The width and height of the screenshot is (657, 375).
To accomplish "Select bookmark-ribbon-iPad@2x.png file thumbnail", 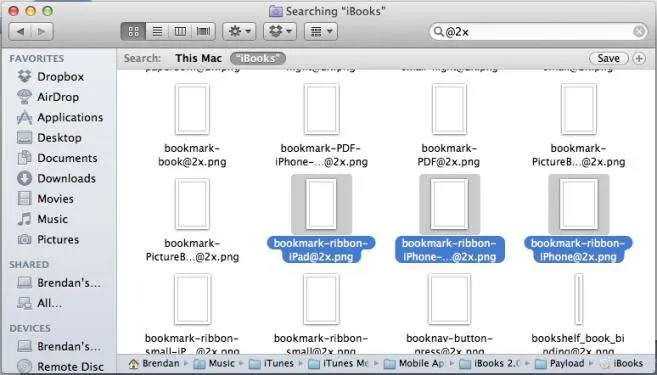I will click(321, 204).
